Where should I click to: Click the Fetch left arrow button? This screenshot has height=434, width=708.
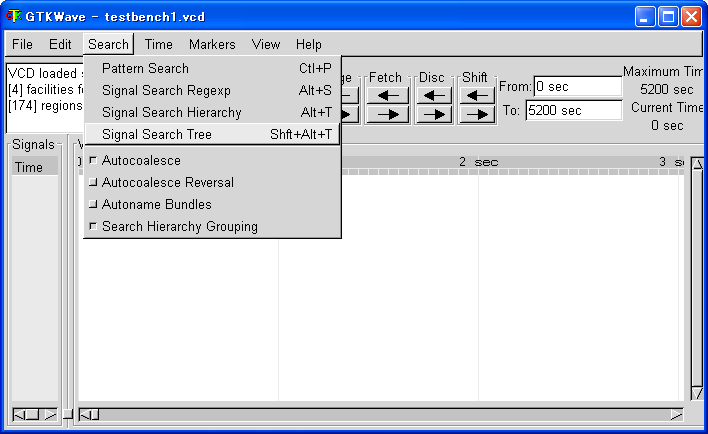387,95
